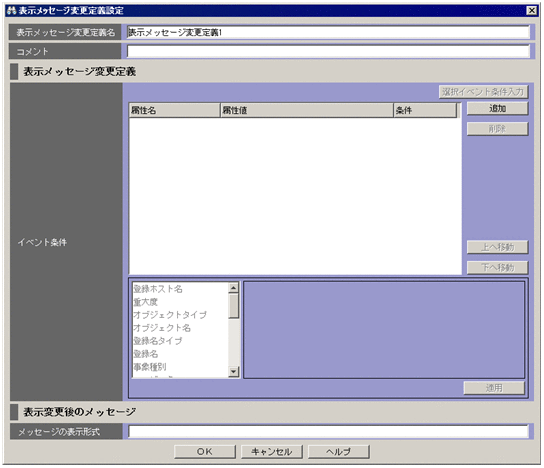Click into the メッセージの表示形式 field
The width and height of the screenshot is (544, 468).
(x=328, y=432)
